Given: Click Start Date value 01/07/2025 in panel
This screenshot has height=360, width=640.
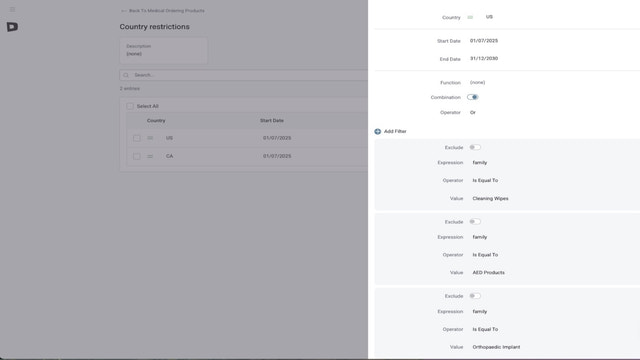Looking at the screenshot, I should pos(484,41).
